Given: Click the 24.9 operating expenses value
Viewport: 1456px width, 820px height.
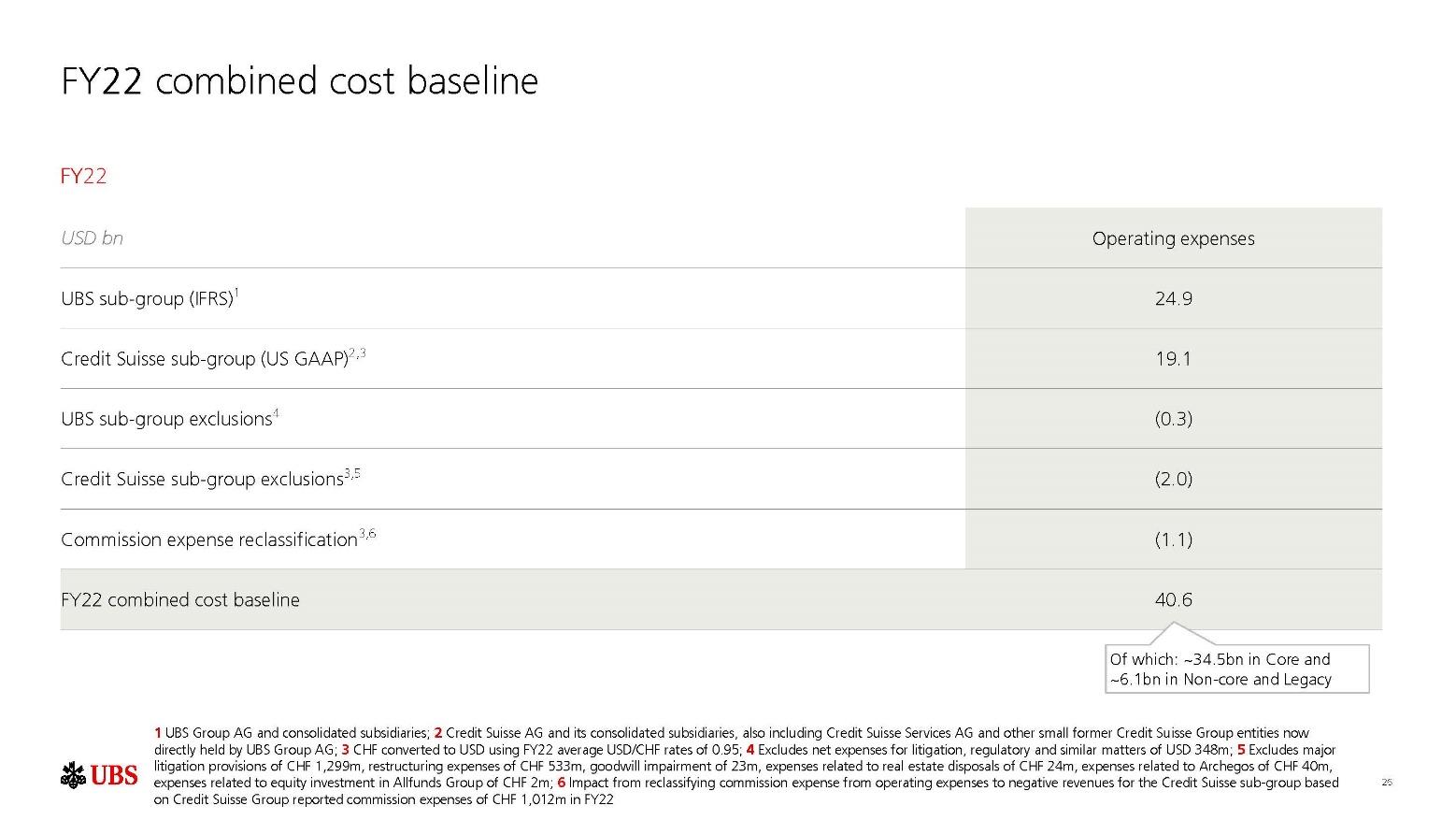Looking at the screenshot, I should (1173, 298).
